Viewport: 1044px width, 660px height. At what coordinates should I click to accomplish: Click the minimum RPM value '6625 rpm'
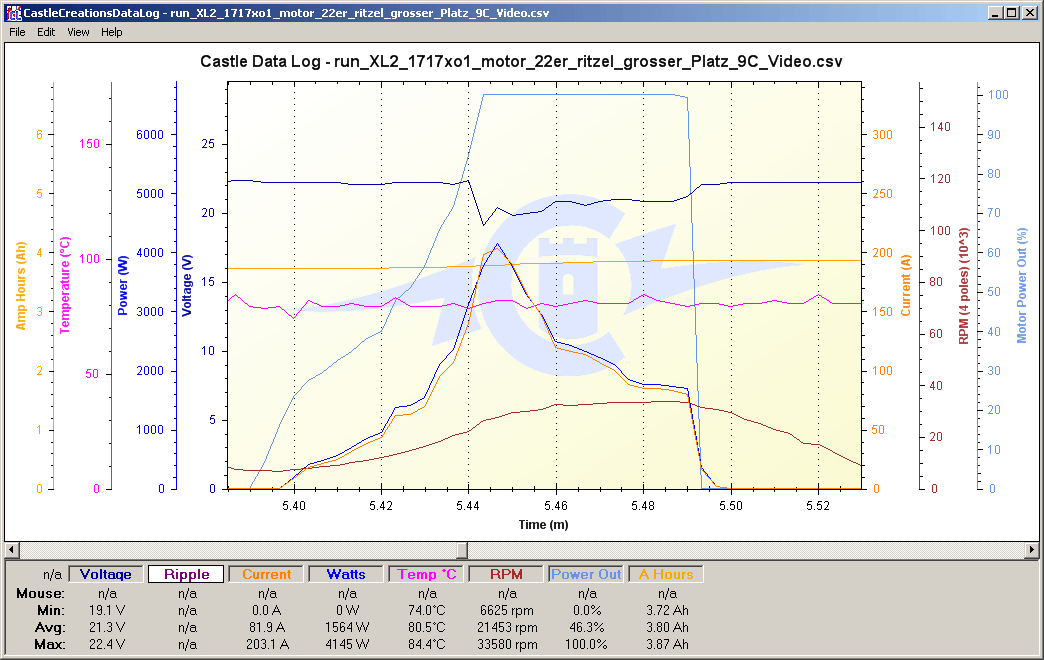point(507,610)
